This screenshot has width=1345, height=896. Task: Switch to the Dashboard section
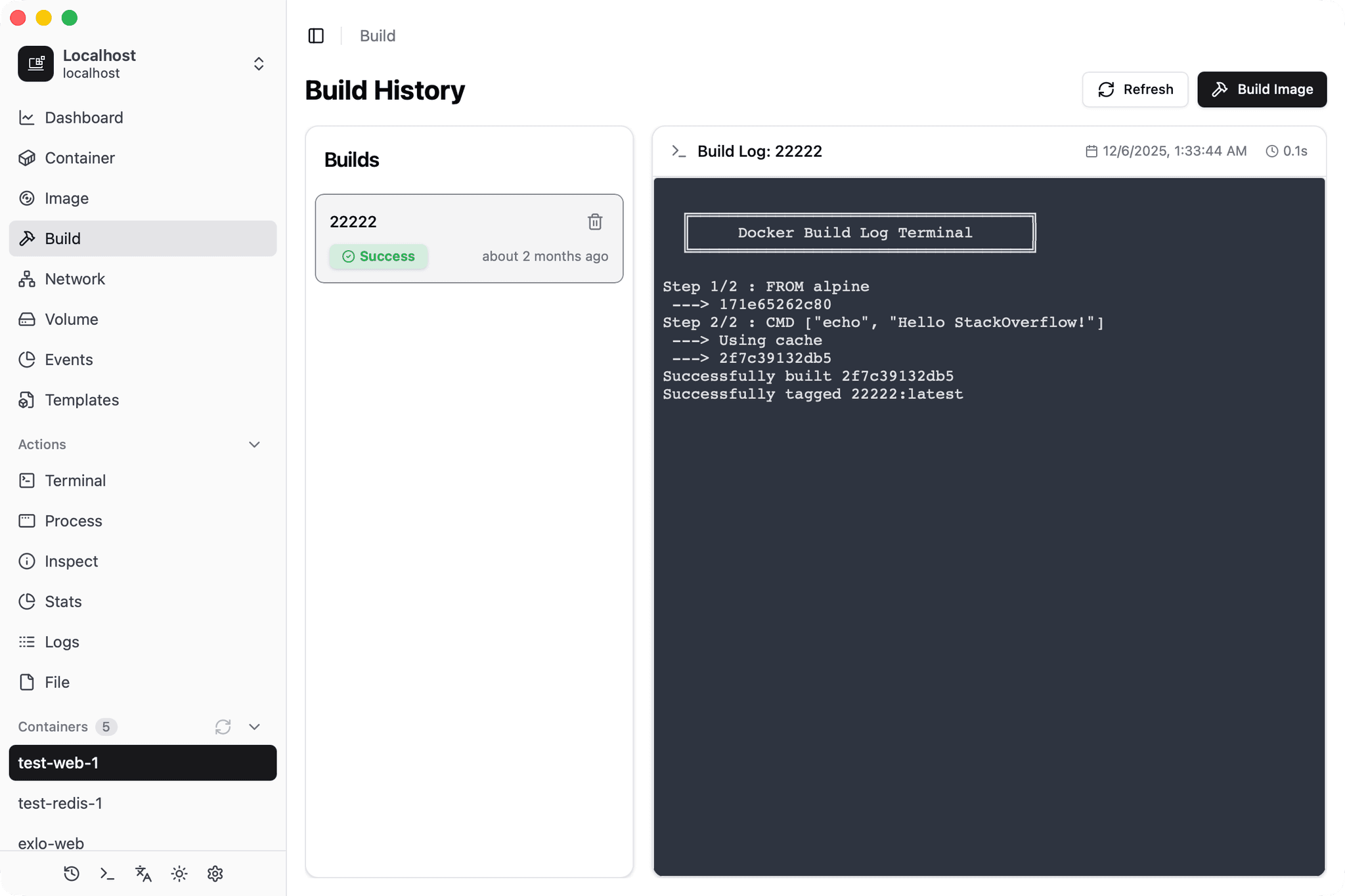(83, 117)
